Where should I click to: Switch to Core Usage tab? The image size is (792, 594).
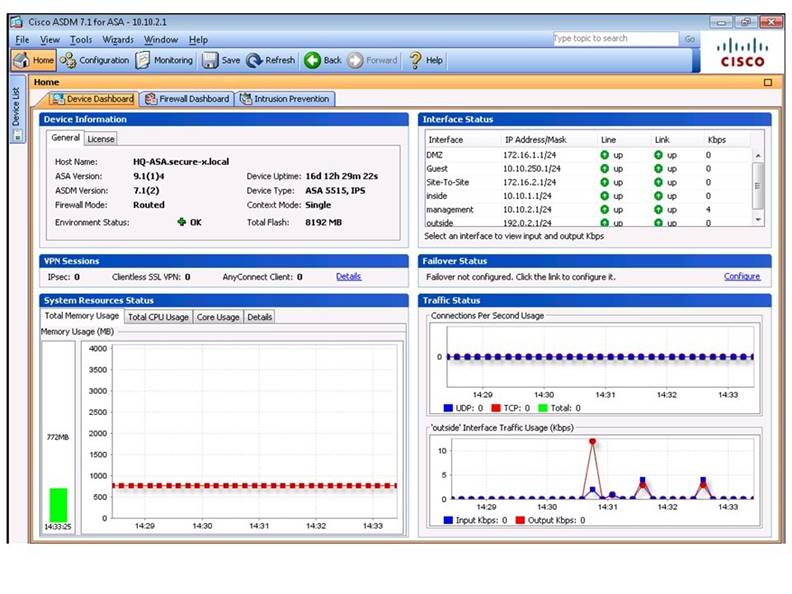pos(218,317)
